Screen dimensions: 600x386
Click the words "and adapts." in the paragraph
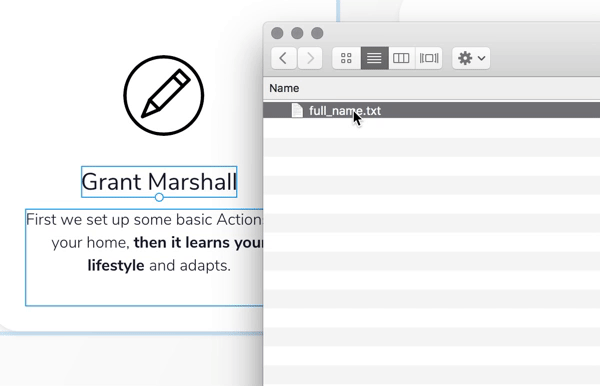[x=190, y=265]
